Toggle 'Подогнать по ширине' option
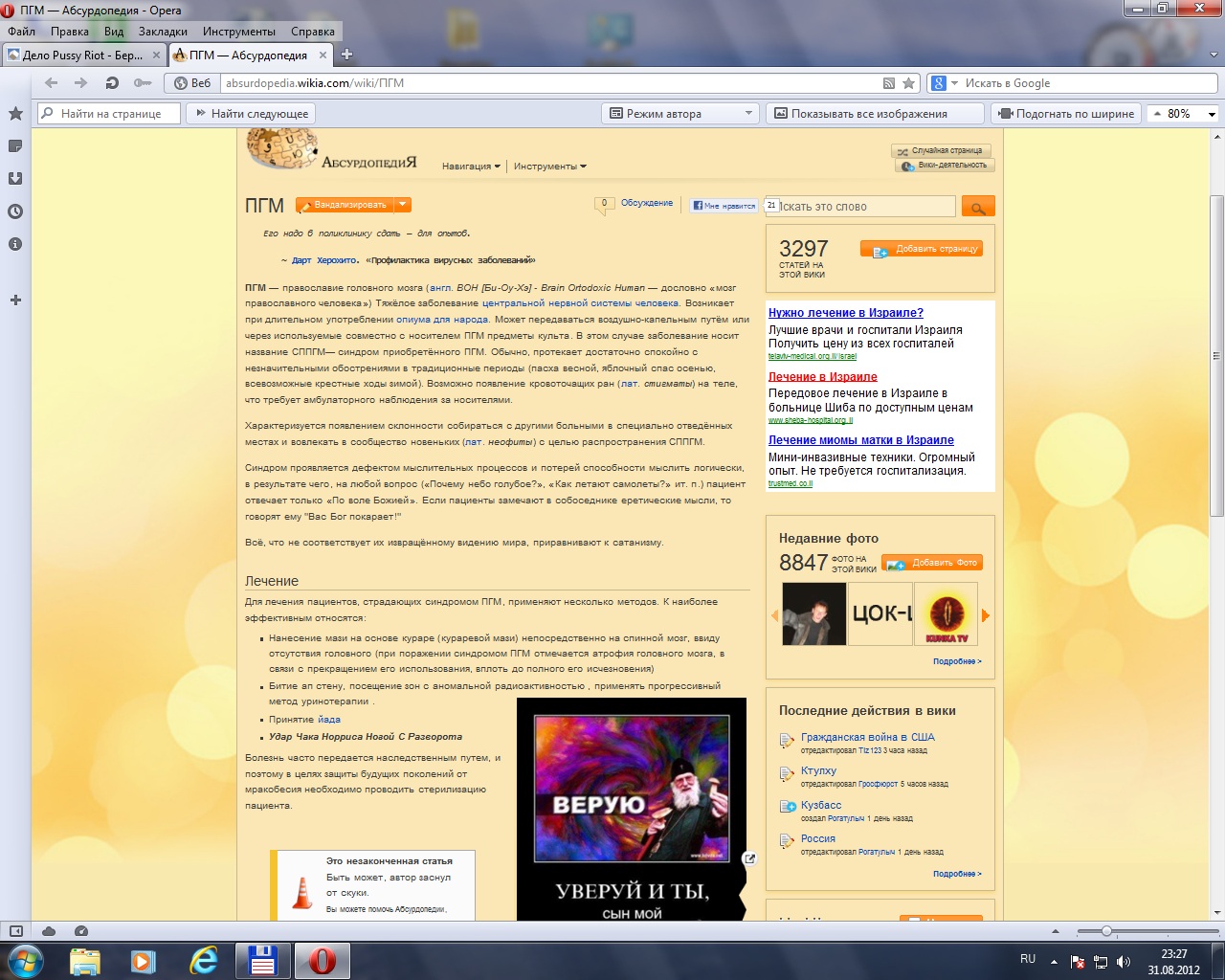The height and width of the screenshot is (980, 1225). [1066, 114]
